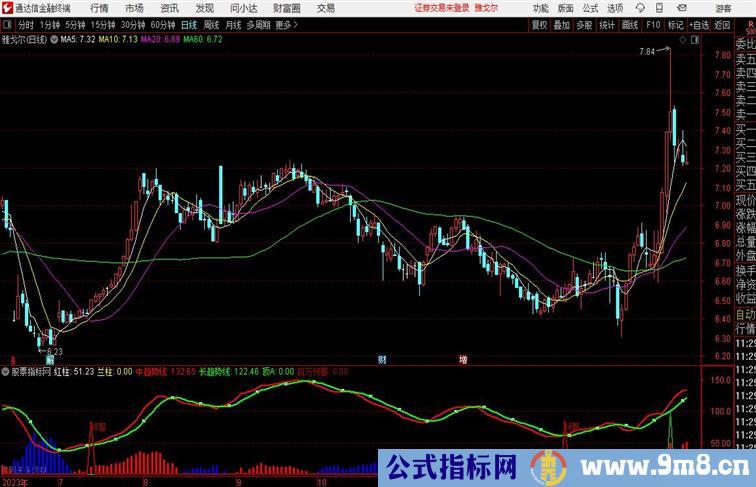Screen dimensions: 756x487
Task: Expand the 更多 periods list
Action: coord(286,25)
